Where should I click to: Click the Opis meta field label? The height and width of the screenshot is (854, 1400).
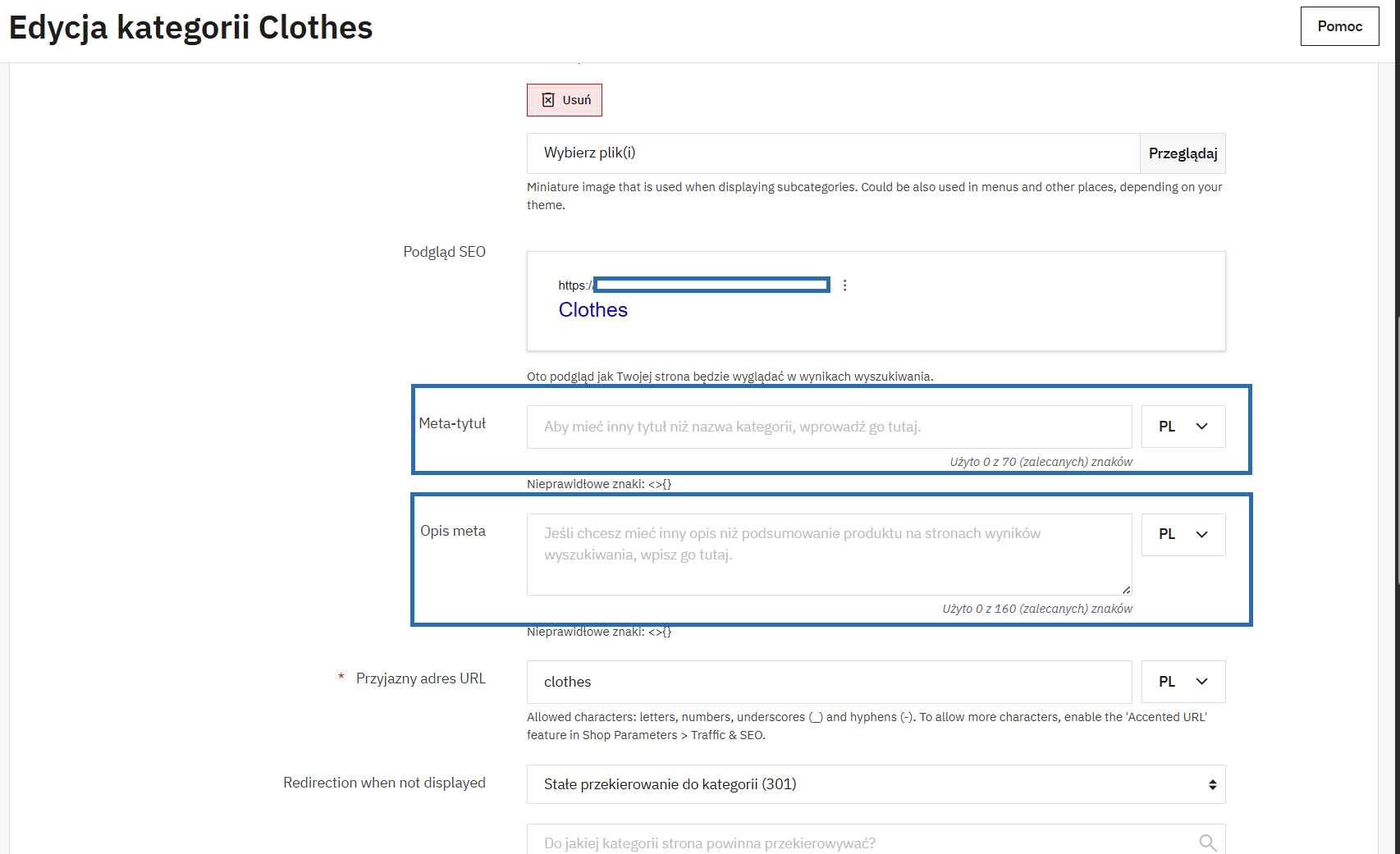(x=452, y=531)
